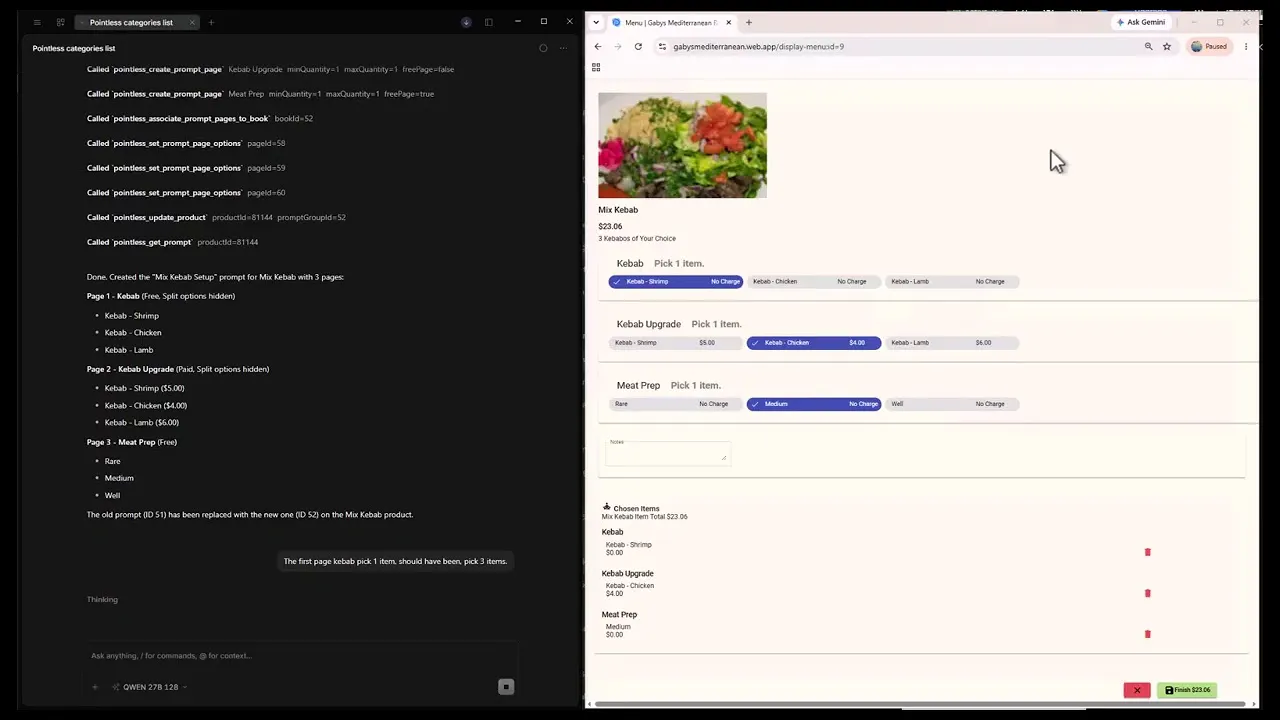Screen dimensions: 1280x720
Task: Click the browser address bar URL
Action: [758, 46]
